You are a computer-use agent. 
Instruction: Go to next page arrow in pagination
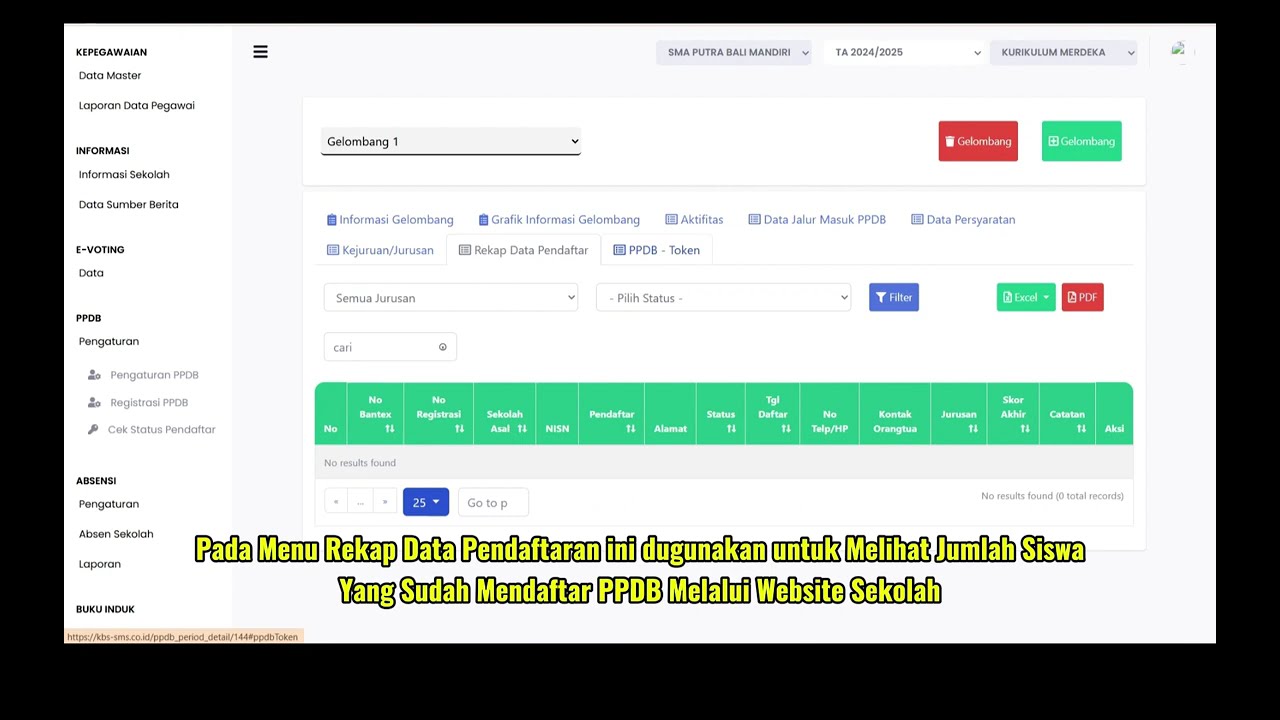(x=385, y=502)
